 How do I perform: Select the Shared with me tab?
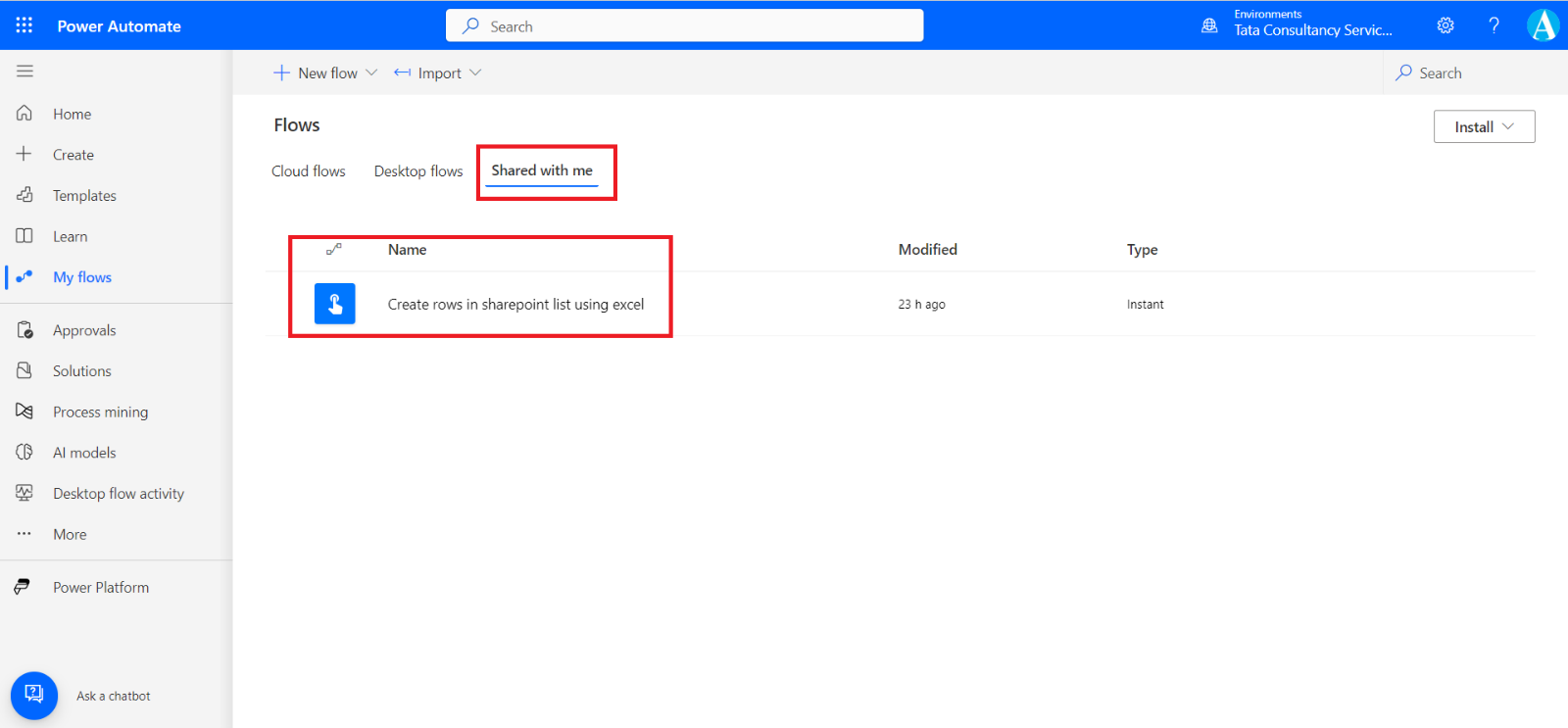pos(542,170)
